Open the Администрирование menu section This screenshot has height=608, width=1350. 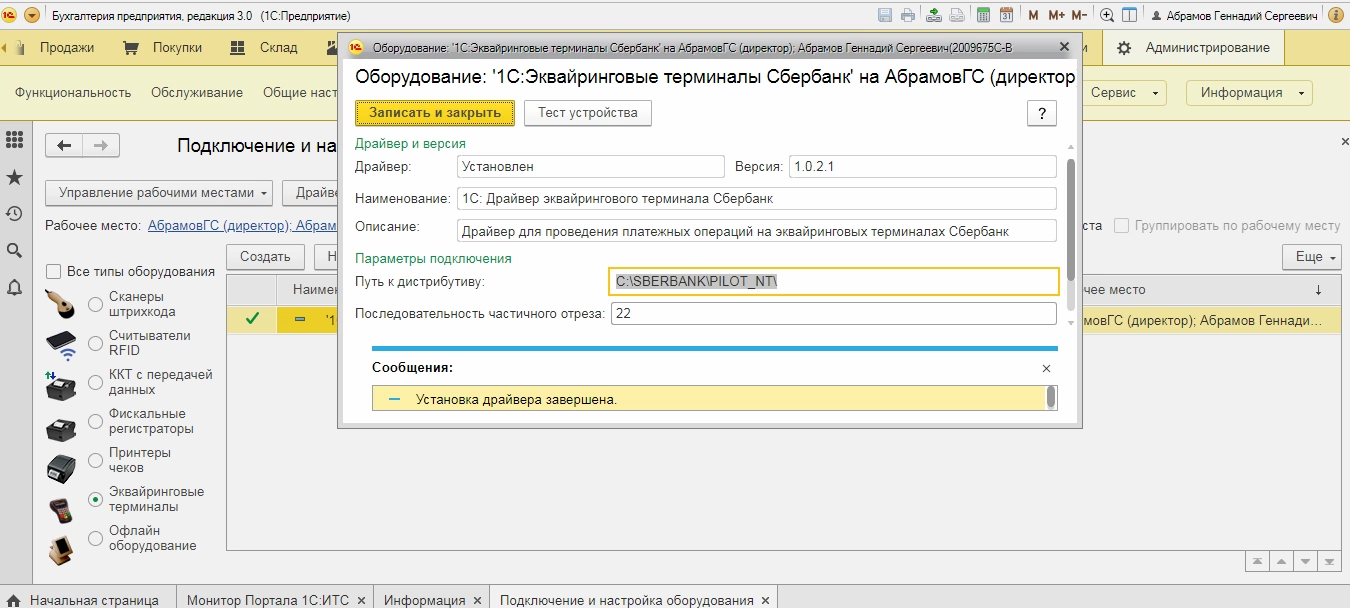coord(1194,47)
